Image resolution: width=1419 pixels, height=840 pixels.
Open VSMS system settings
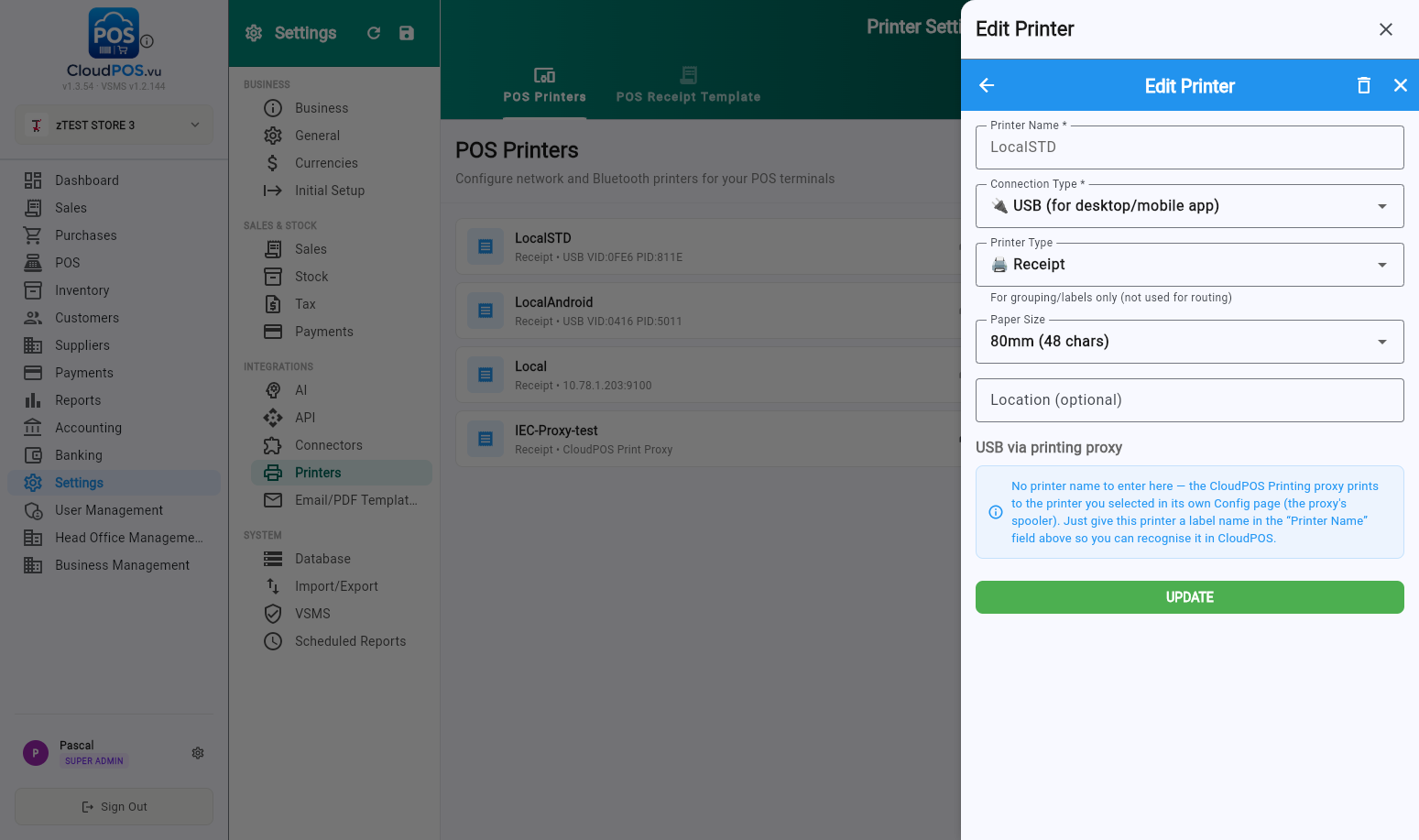click(341, 614)
